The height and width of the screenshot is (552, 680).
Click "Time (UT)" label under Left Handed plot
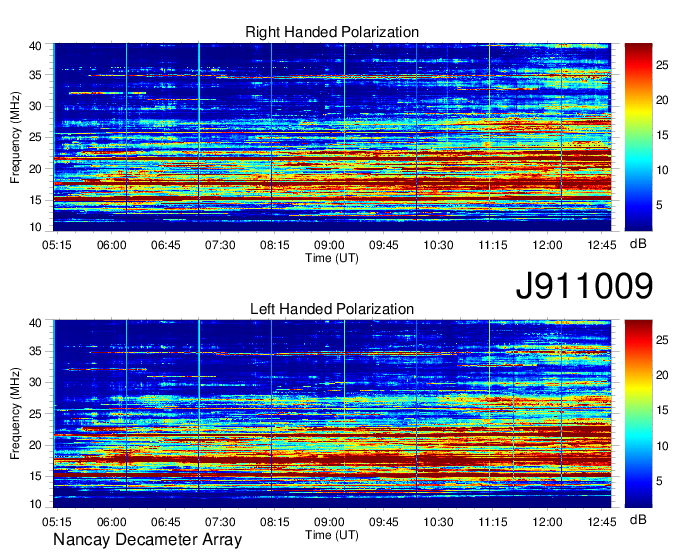(332, 535)
